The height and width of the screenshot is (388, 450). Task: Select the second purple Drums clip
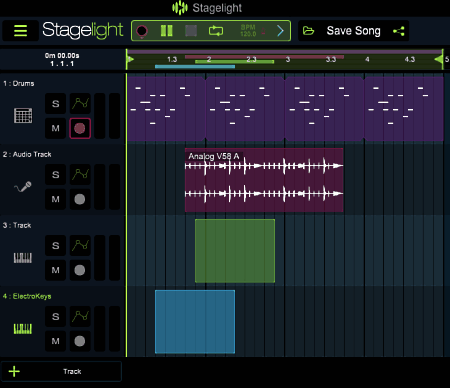click(x=245, y=109)
